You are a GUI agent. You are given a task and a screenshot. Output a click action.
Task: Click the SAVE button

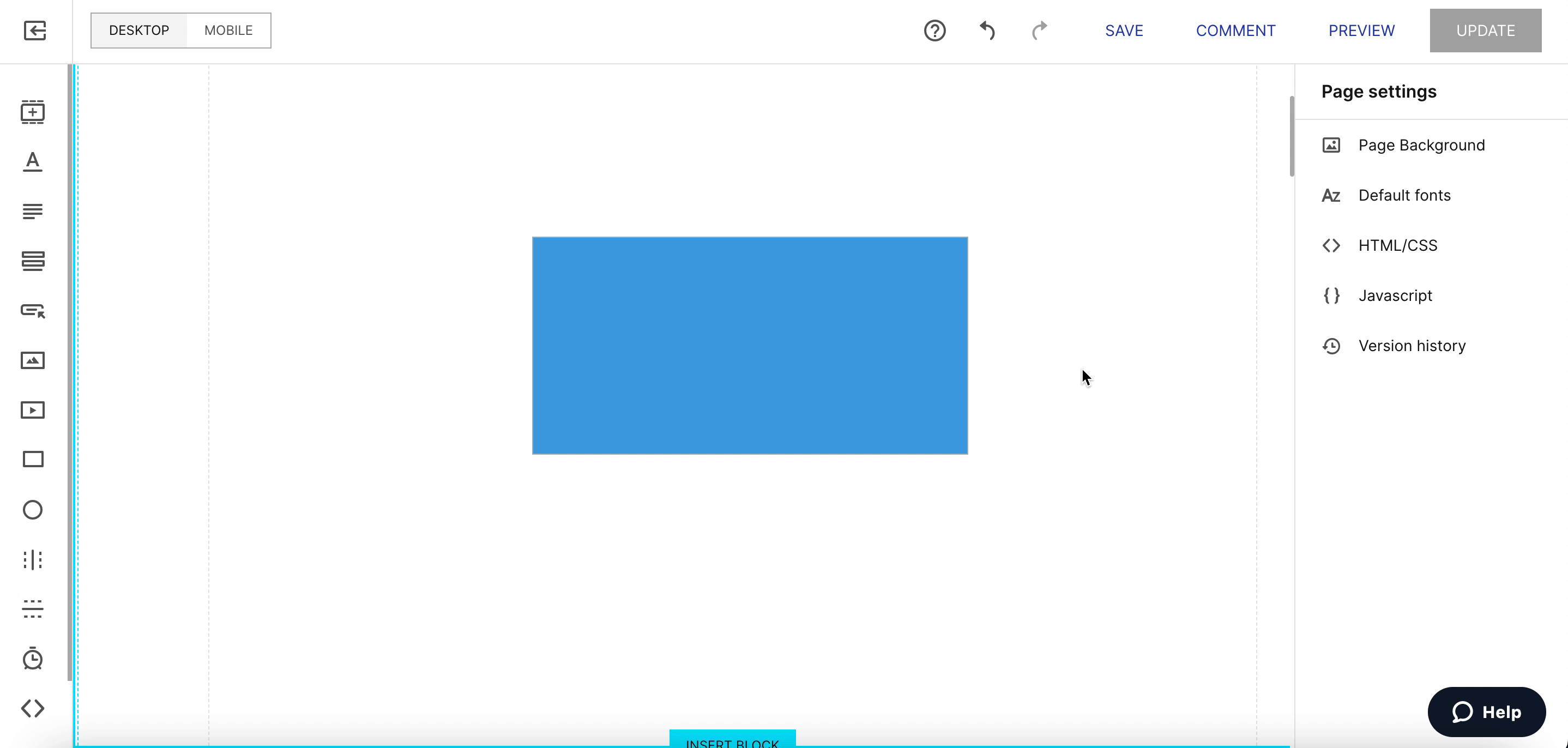coord(1124,31)
